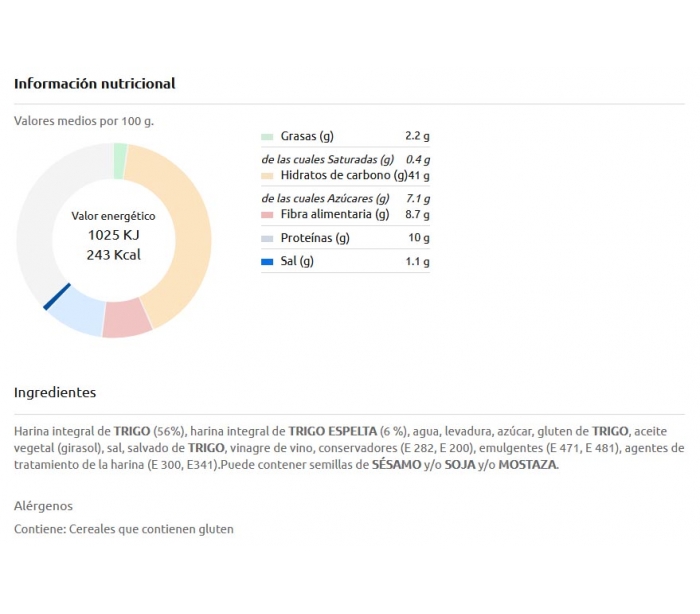Image resolution: width=700 pixels, height=614 pixels.
Task: Click the Proteínas (g) row label
Action: 315,238
